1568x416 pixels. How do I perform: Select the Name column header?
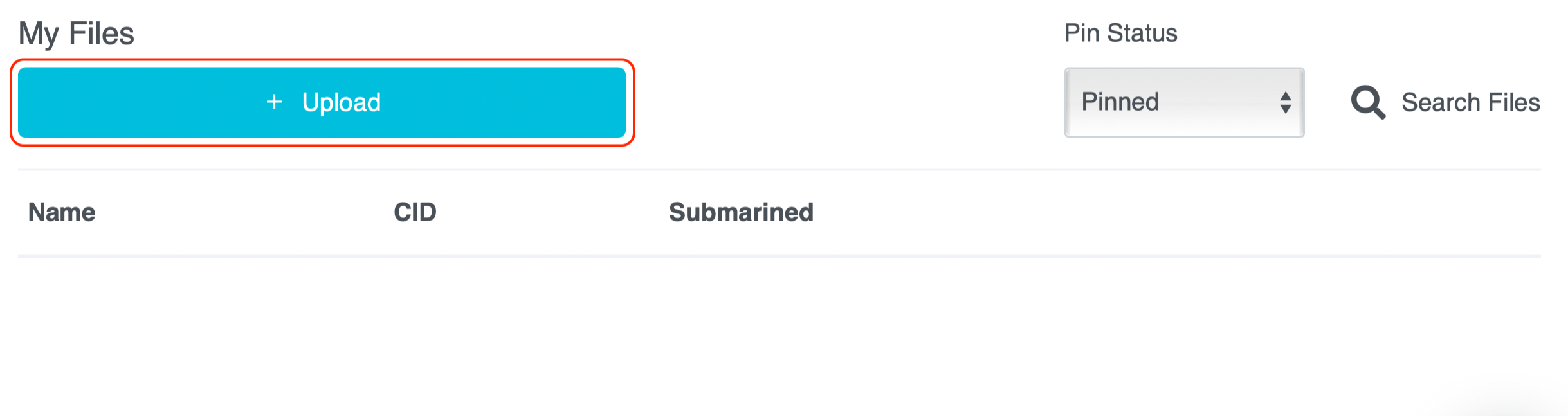(61, 212)
